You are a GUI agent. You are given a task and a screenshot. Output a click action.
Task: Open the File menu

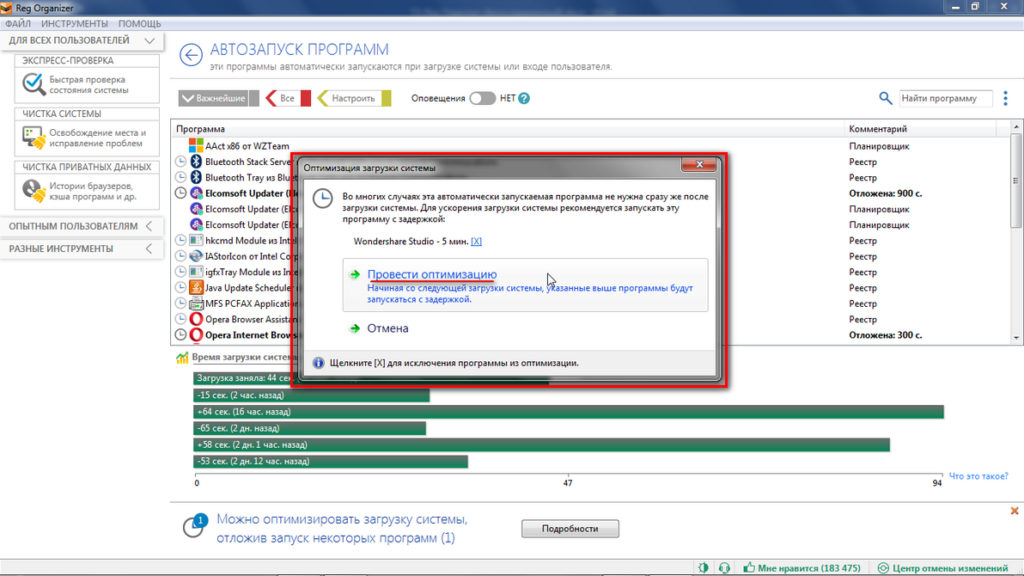(18, 24)
